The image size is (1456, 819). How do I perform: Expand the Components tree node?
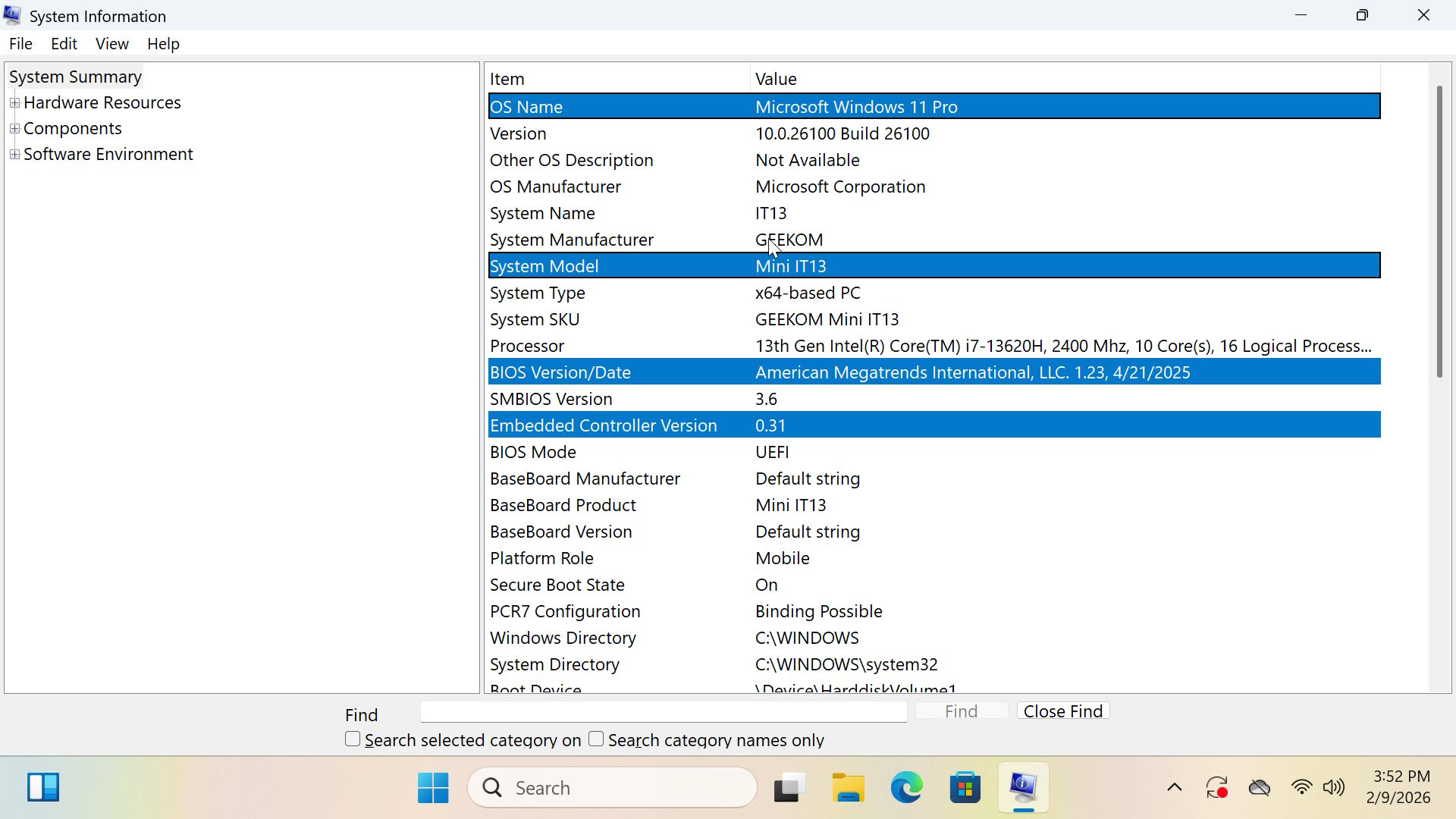pyautogui.click(x=14, y=129)
